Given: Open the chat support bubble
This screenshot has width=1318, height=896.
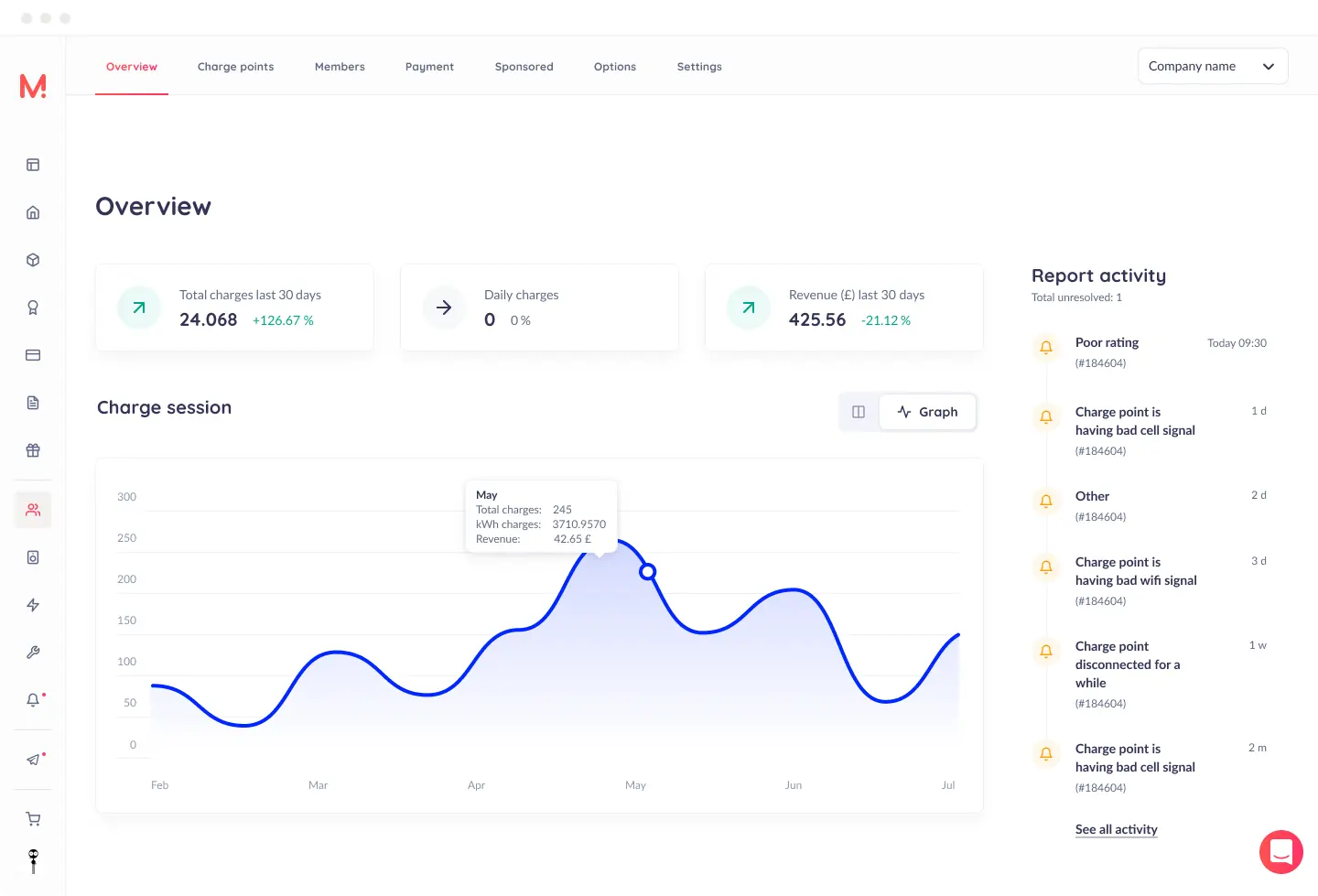Looking at the screenshot, I should [x=1280, y=852].
